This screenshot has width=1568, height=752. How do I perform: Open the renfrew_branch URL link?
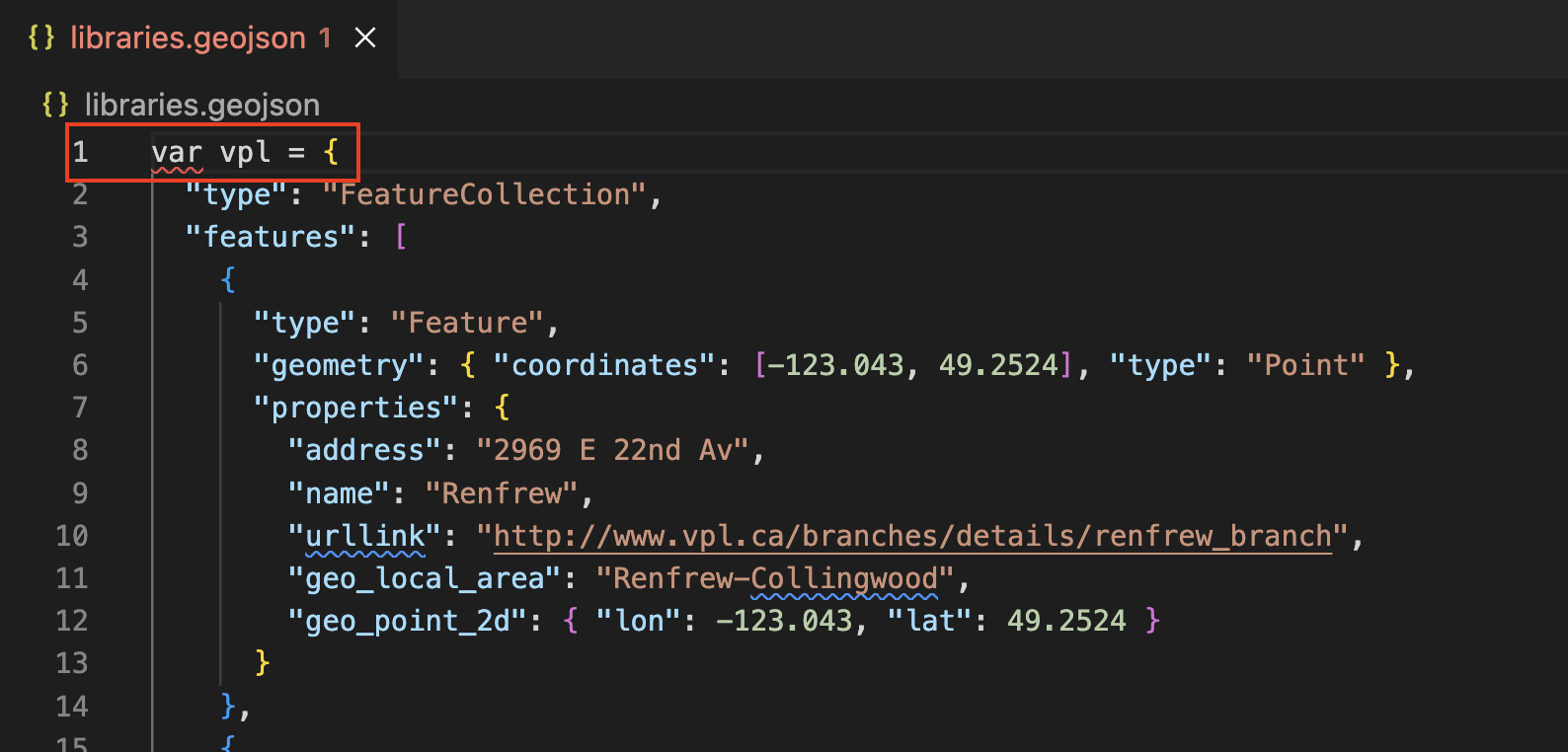pyautogui.click(x=912, y=536)
